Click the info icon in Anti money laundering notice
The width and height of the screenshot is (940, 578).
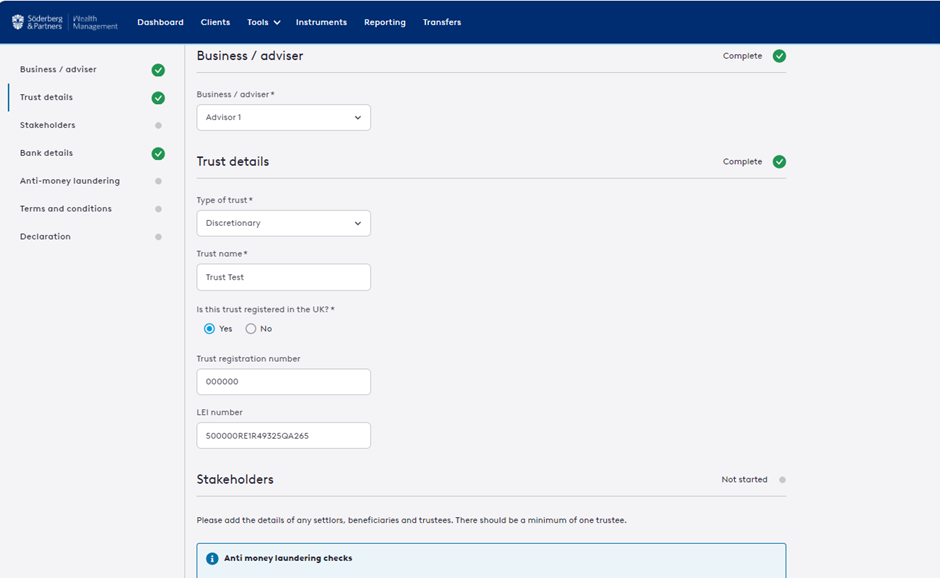[212, 559]
